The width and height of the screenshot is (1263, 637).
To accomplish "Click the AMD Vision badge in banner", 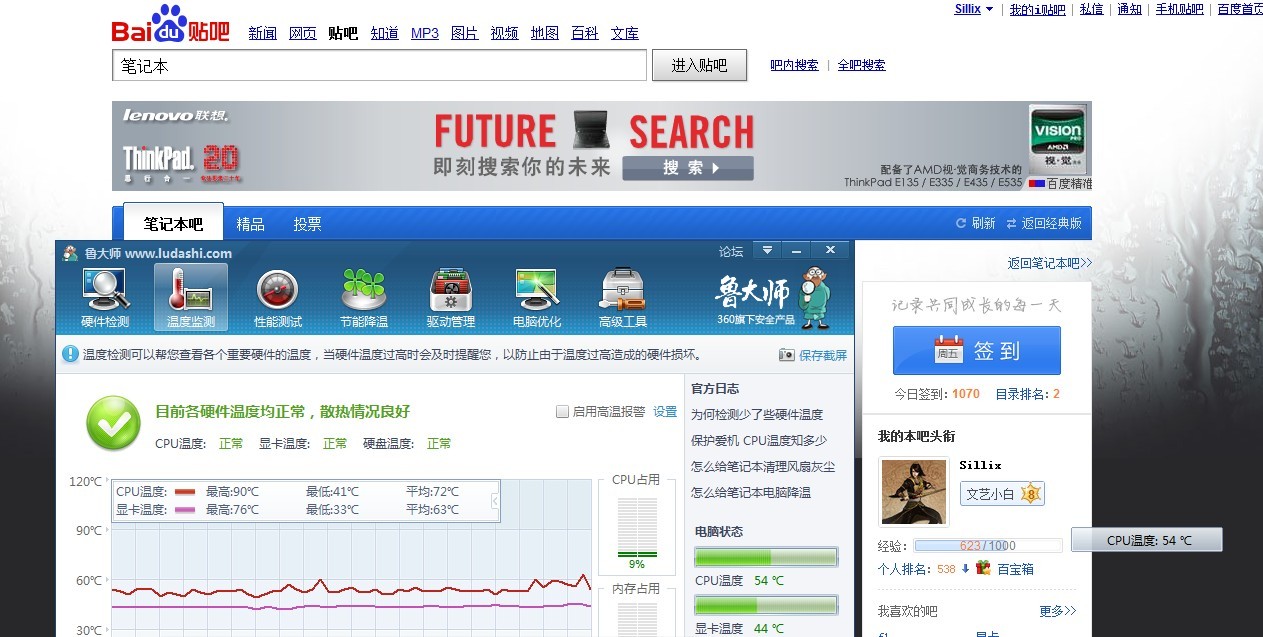I will (1057, 140).
